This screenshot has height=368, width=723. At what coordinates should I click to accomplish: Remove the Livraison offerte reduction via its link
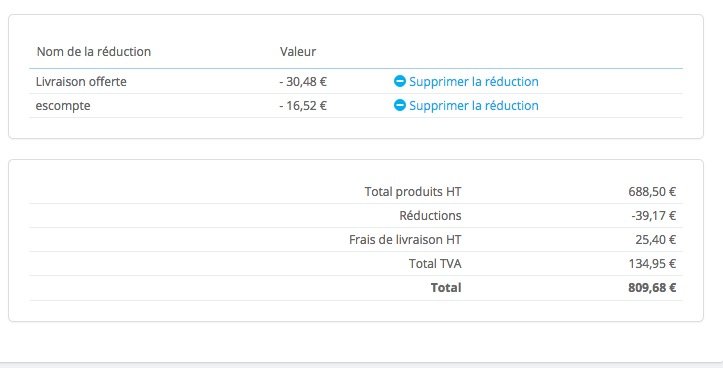[474, 82]
